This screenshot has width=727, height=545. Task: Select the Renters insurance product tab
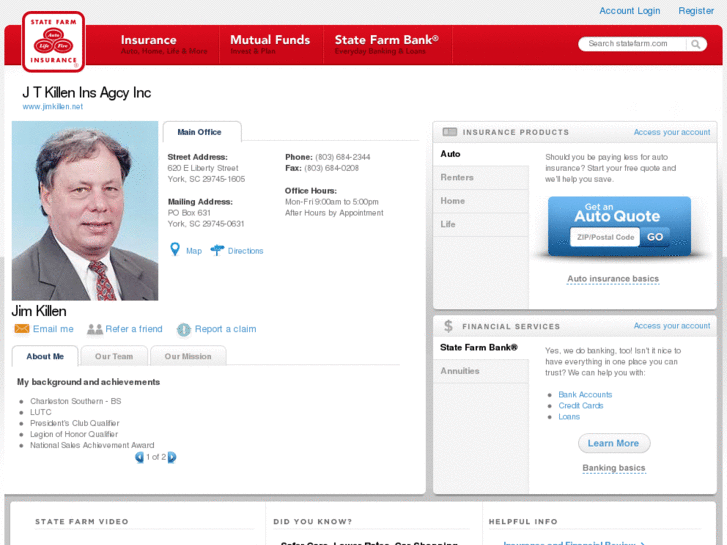tap(481, 177)
